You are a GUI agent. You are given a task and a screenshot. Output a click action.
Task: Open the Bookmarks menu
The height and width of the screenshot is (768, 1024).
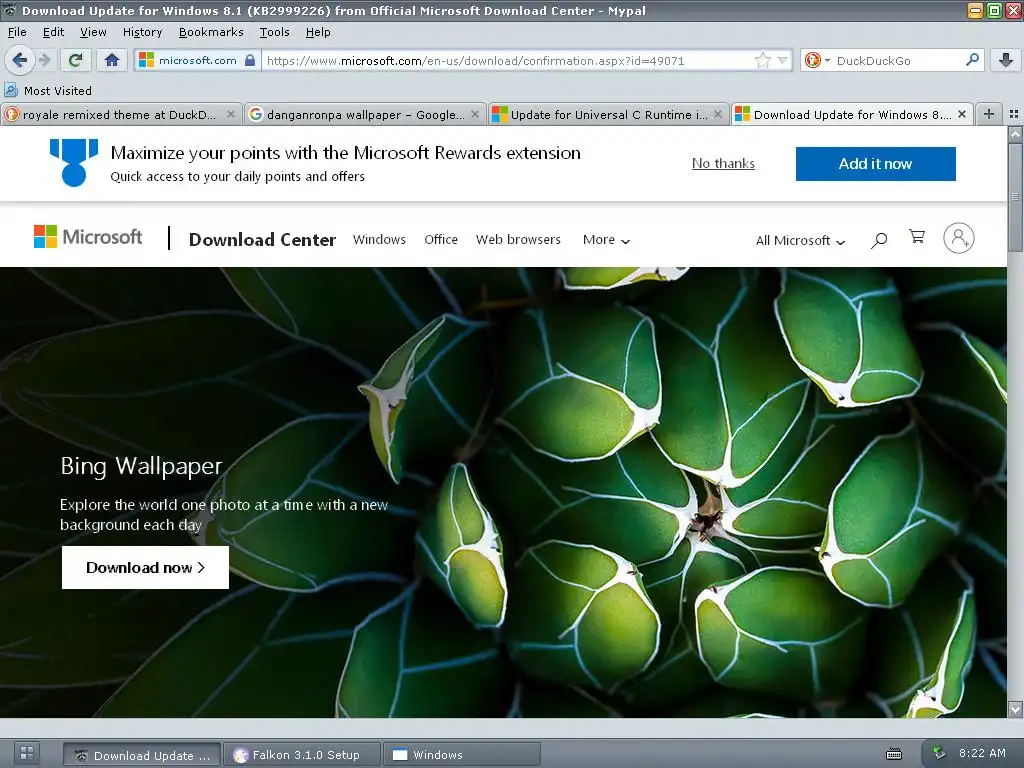coord(211,32)
